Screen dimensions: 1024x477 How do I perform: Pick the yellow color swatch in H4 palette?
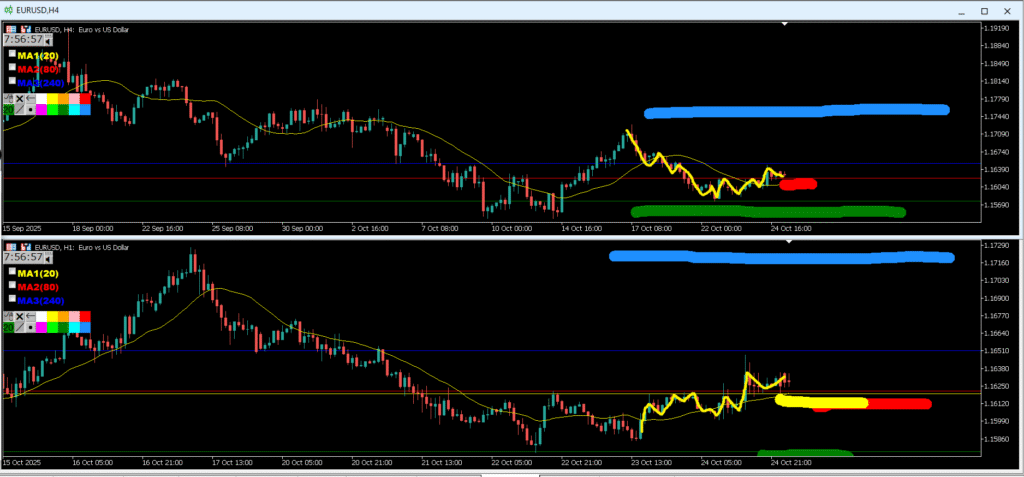[51, 99]
